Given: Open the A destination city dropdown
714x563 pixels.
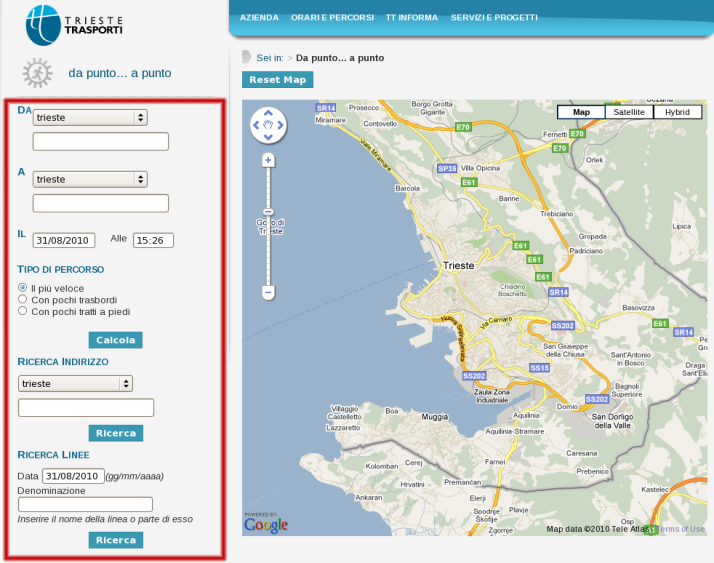Looking at the screenshot, I should click(x=90, y=179).
